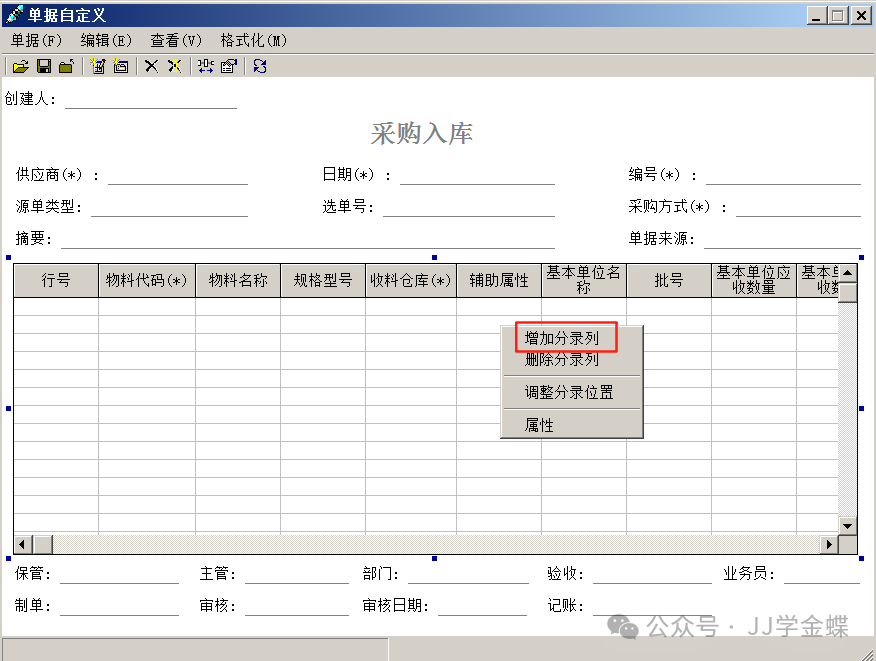Image resolution: width=876 pixels, height=661 pixels.
Task: Open the 格式化(M) menu
Action: [253, 40]
